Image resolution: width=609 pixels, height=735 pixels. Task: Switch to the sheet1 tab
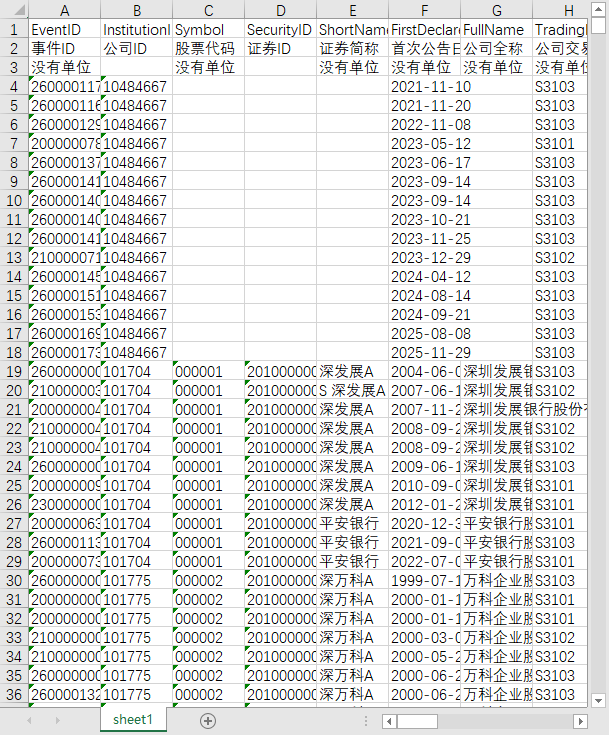[133, 720]
